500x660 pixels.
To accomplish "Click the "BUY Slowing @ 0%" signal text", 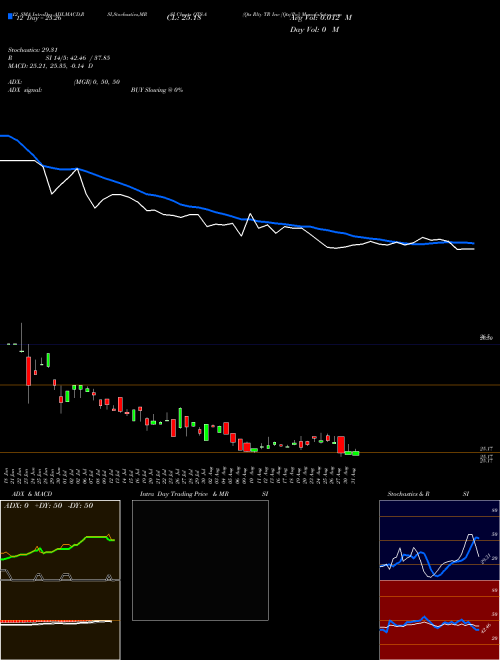I will (x=157, y=90).
